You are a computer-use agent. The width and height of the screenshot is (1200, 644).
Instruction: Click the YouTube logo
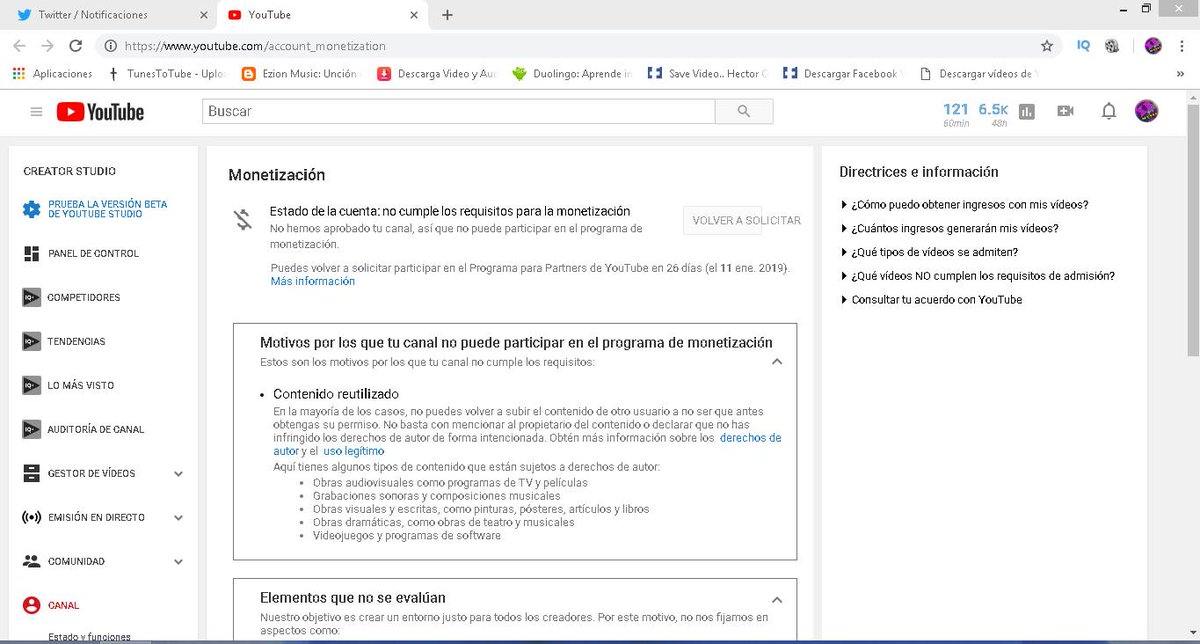pos(100,112)
